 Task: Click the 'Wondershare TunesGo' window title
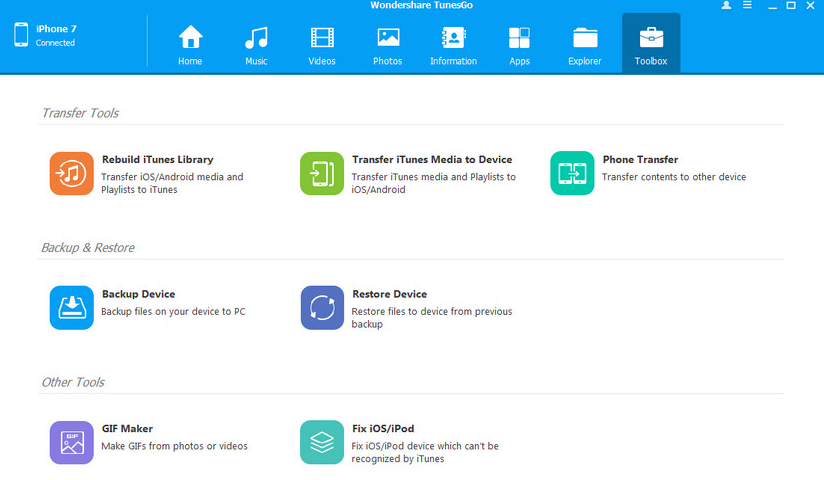[x=421, y=5]
